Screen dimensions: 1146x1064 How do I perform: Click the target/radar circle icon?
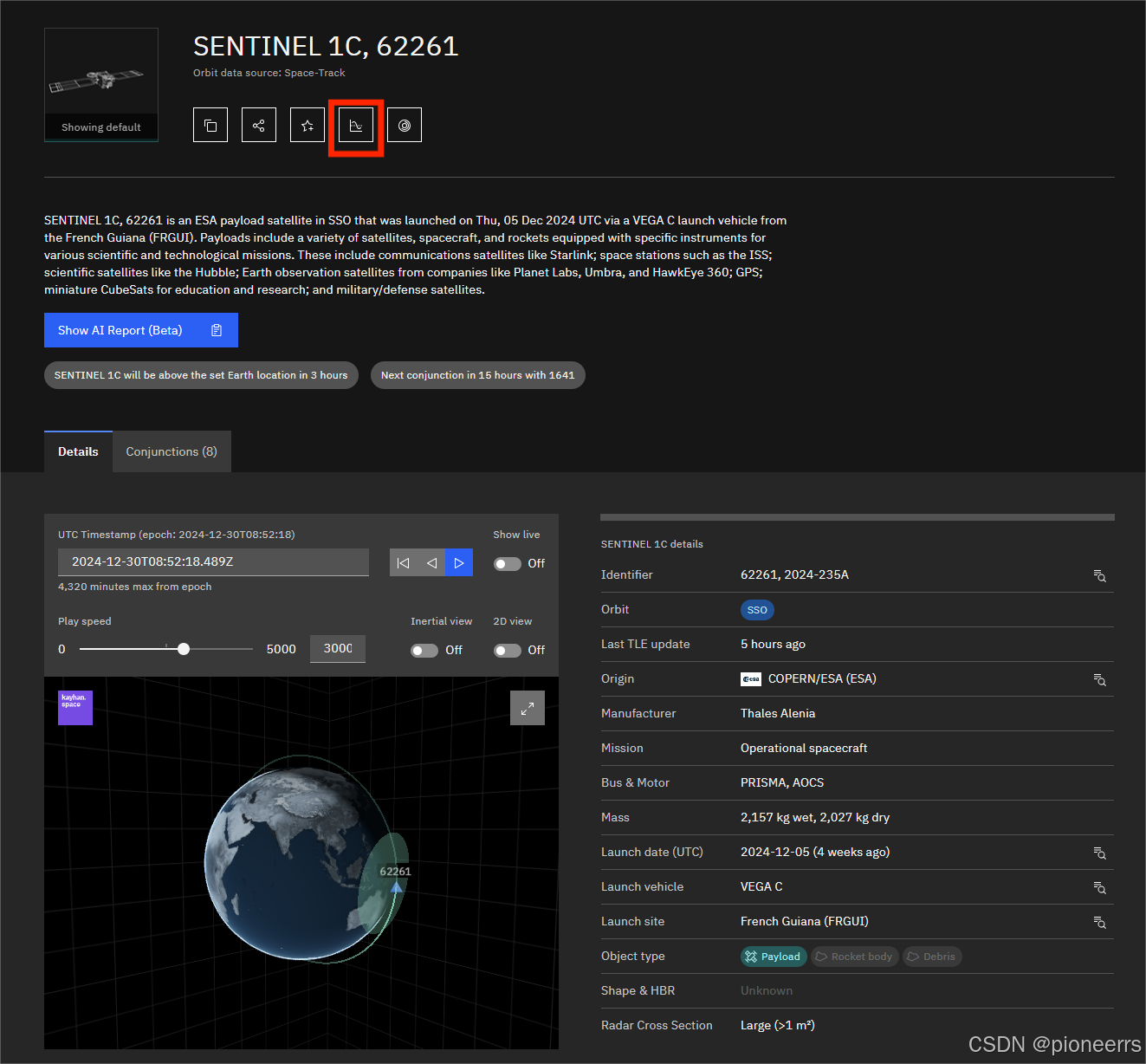(405, 126)
